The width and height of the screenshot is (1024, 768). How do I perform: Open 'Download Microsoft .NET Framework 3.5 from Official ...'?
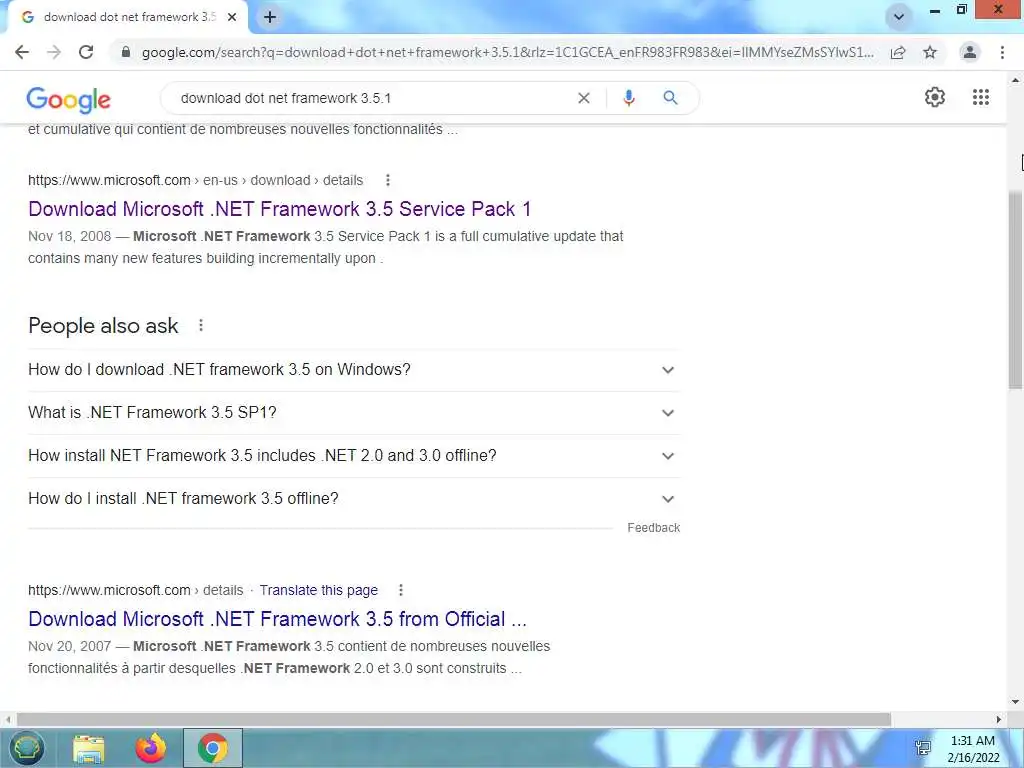point(278,619)
